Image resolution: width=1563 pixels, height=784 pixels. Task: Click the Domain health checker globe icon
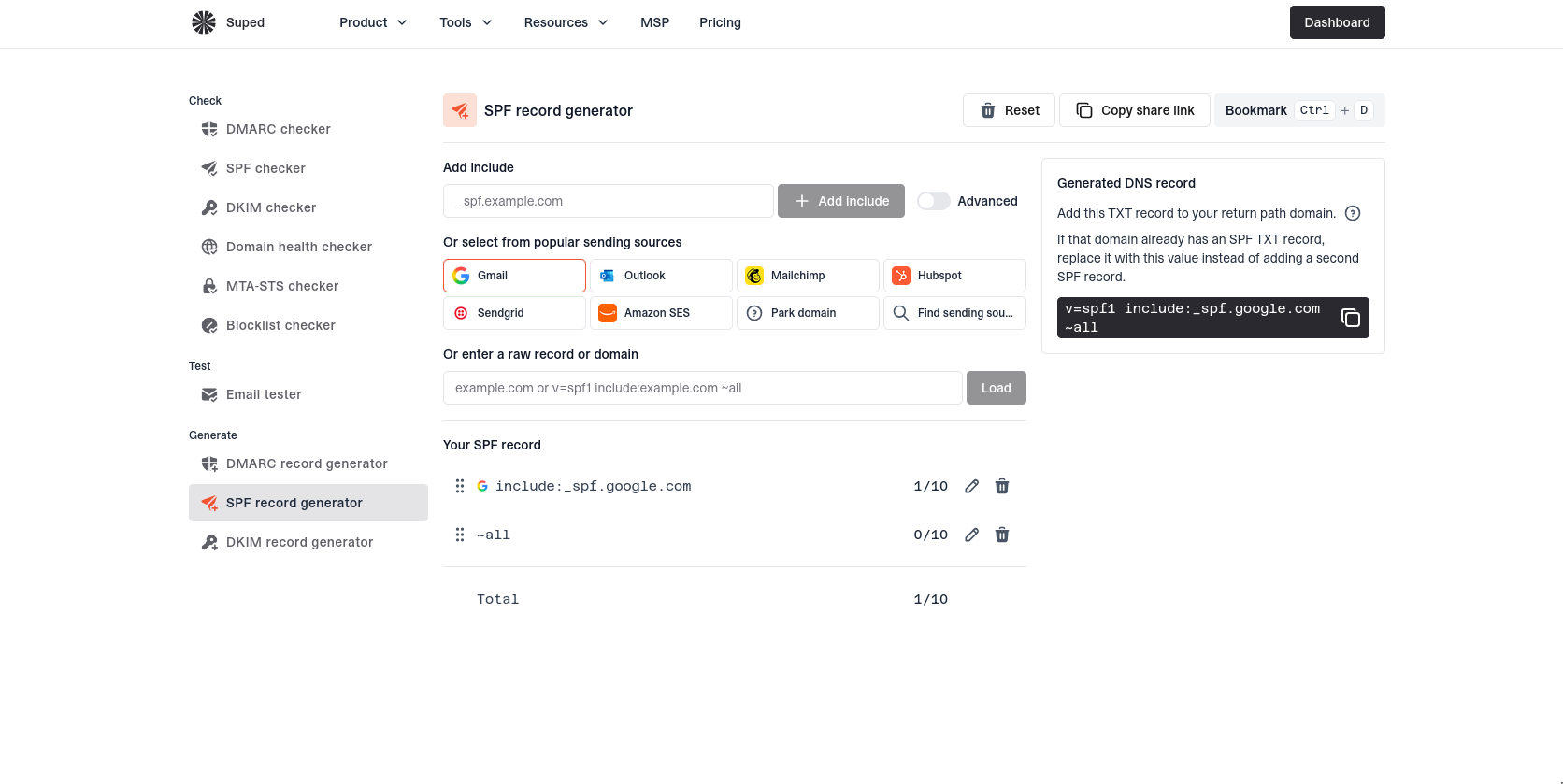[209, 247]
